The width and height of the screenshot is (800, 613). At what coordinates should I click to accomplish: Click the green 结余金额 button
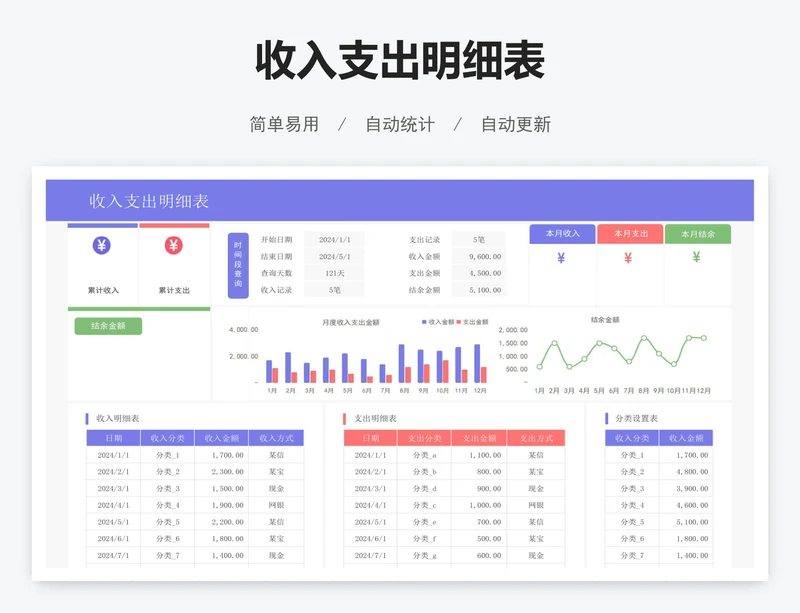coord(108,326)
